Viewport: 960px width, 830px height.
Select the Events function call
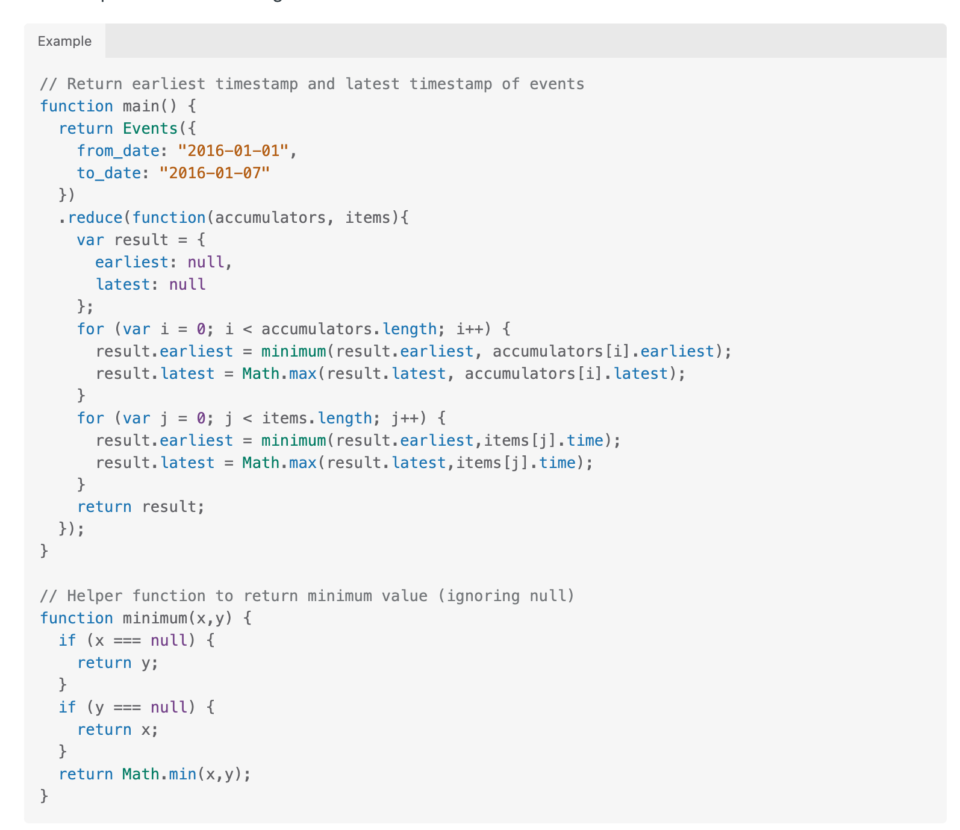coord(150,128)
